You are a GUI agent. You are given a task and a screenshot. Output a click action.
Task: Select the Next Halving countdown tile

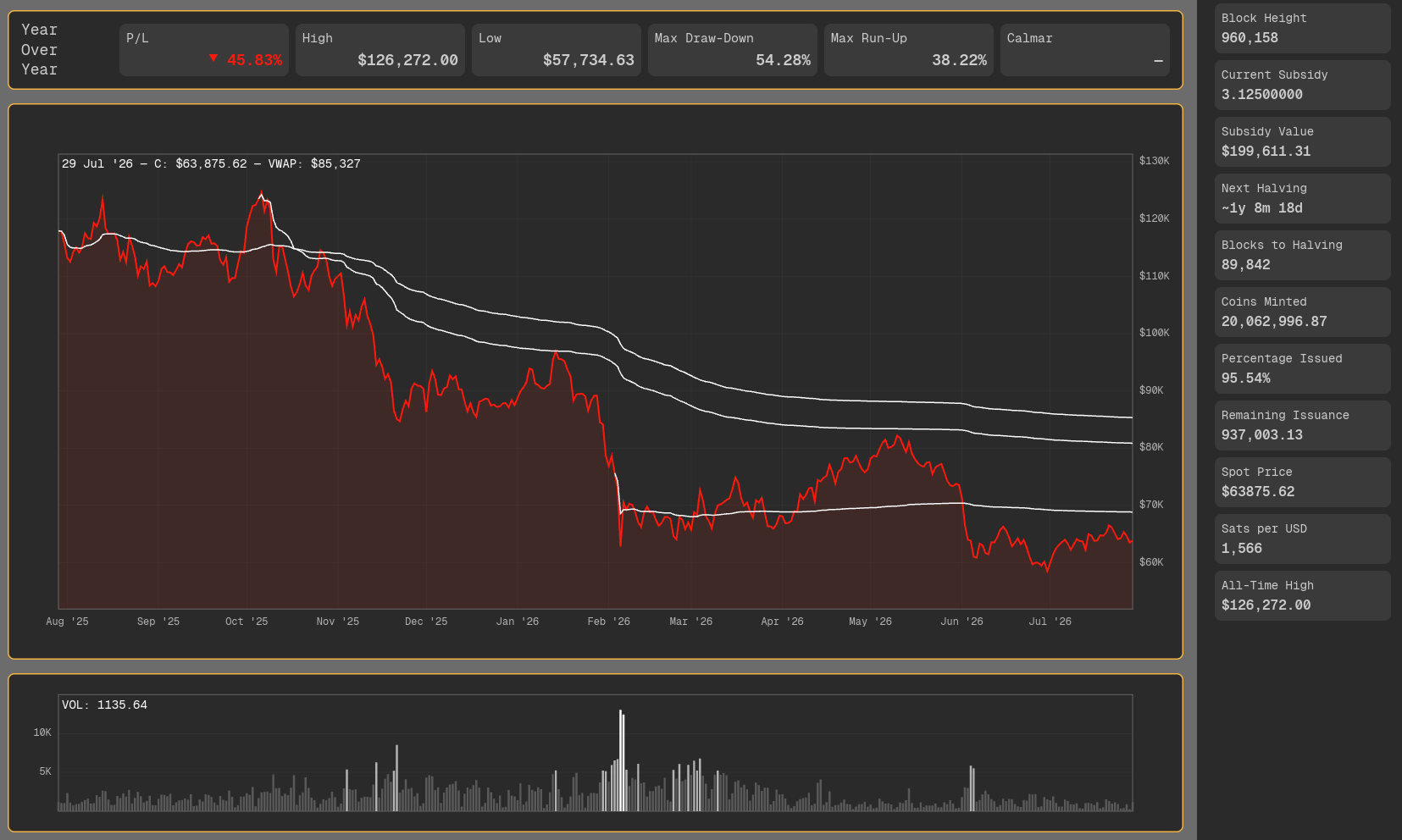point(1303,198)
